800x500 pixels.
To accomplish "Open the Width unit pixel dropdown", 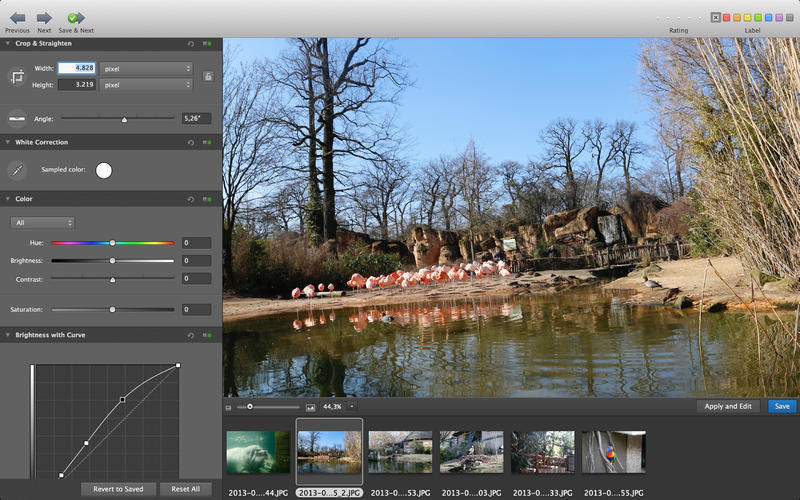I will (x=145, y=68).
